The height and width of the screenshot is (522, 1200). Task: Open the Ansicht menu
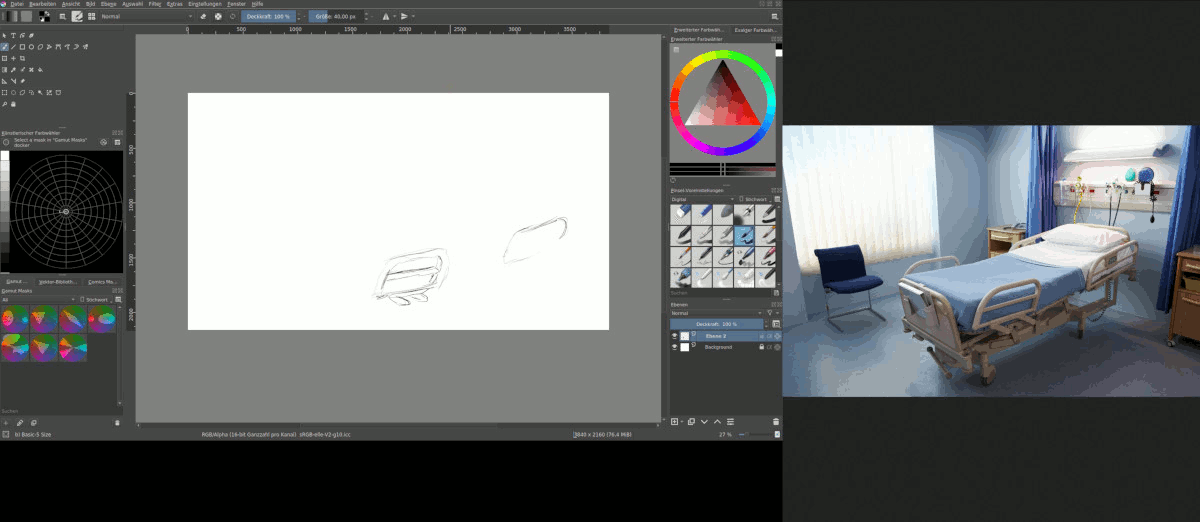coord(72,4)
